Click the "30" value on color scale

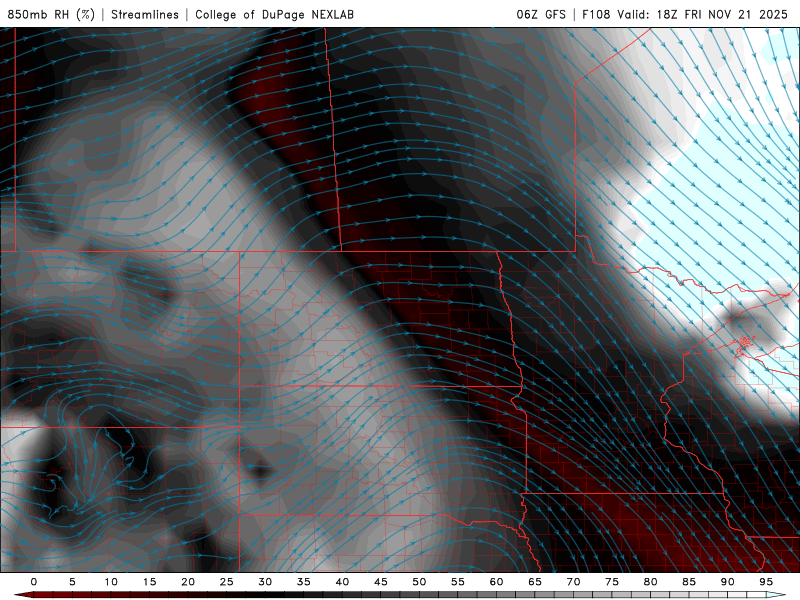pos(265,582)
